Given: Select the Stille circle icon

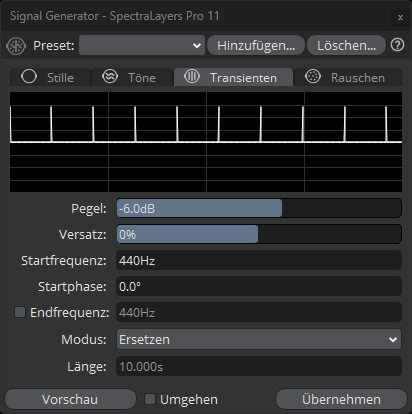Looking at the screenshot, I should click(x=29, y=76).
